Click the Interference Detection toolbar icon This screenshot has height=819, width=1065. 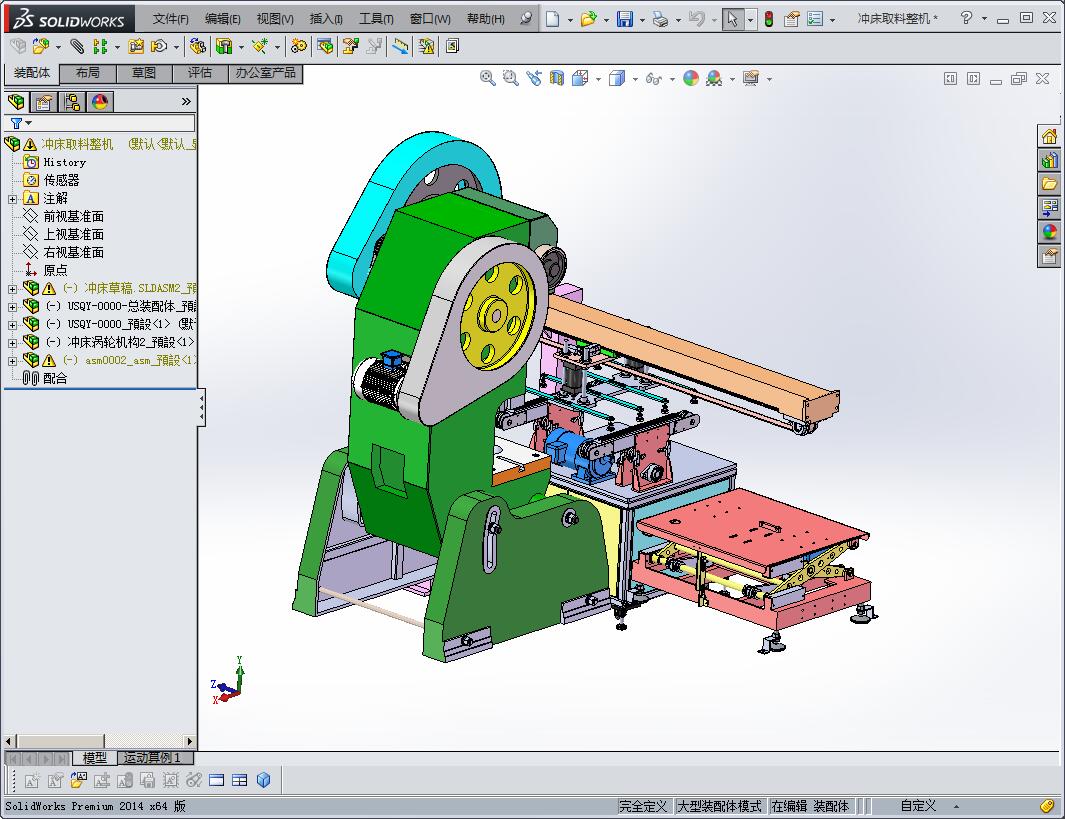(426, 45)
